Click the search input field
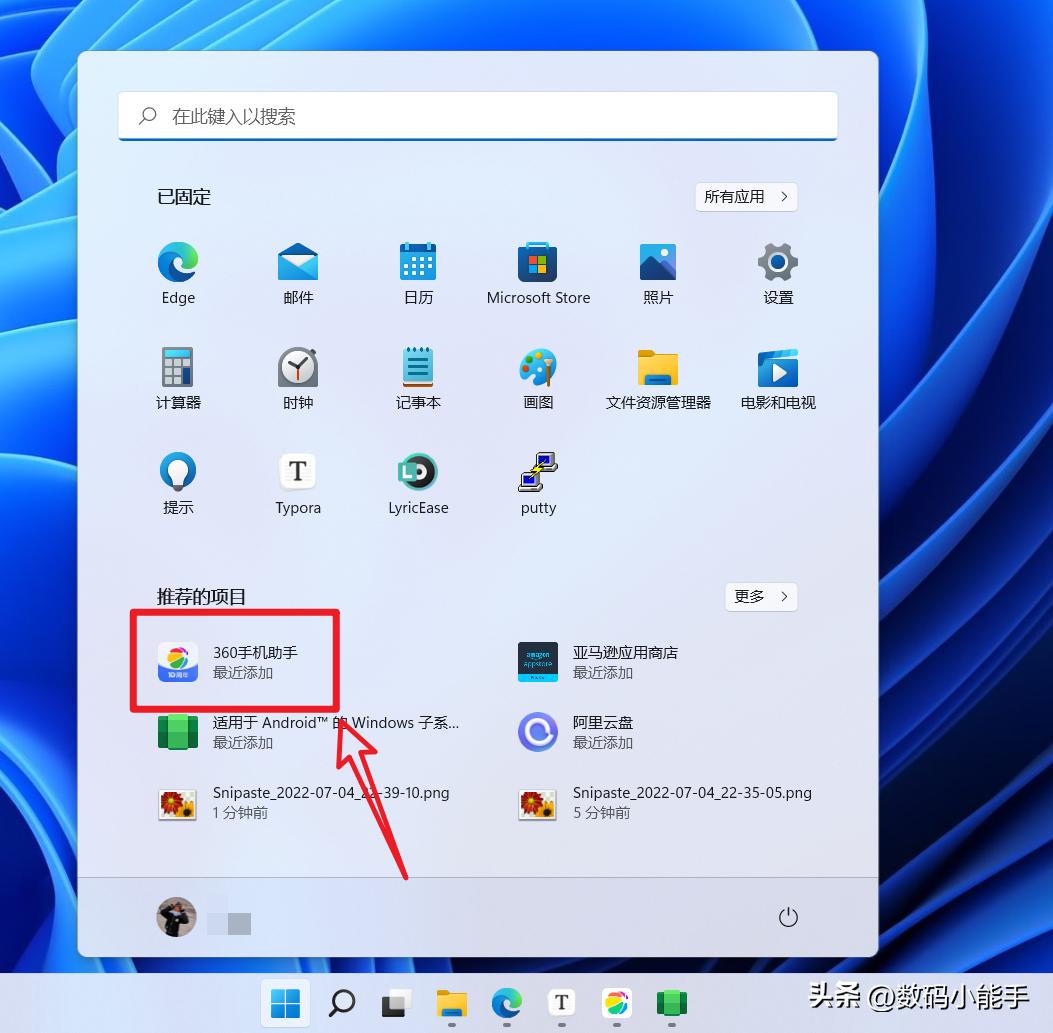1053x1033 pixels. tap(478, 117)
